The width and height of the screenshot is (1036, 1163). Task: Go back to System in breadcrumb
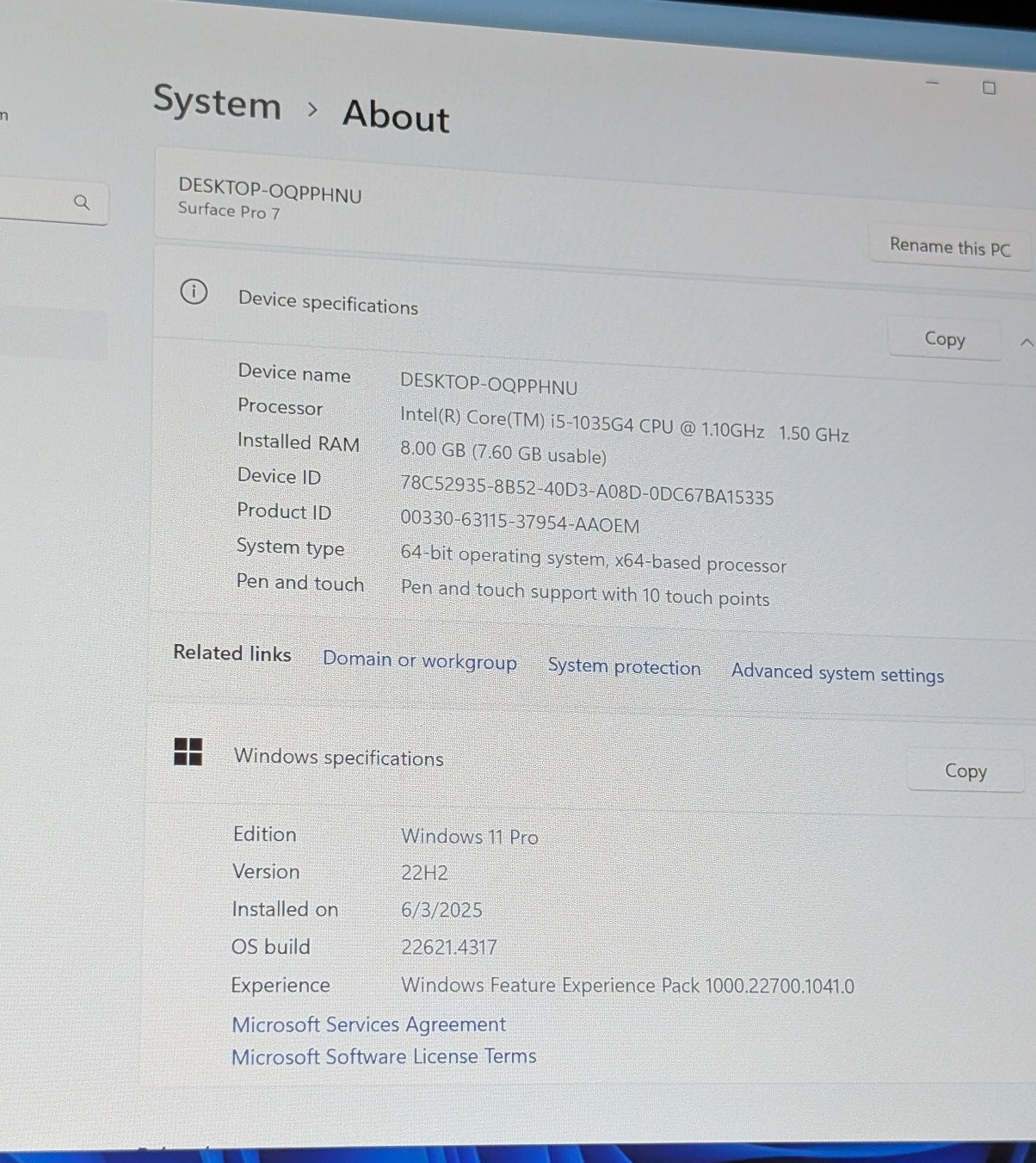[x=217, y=102]
